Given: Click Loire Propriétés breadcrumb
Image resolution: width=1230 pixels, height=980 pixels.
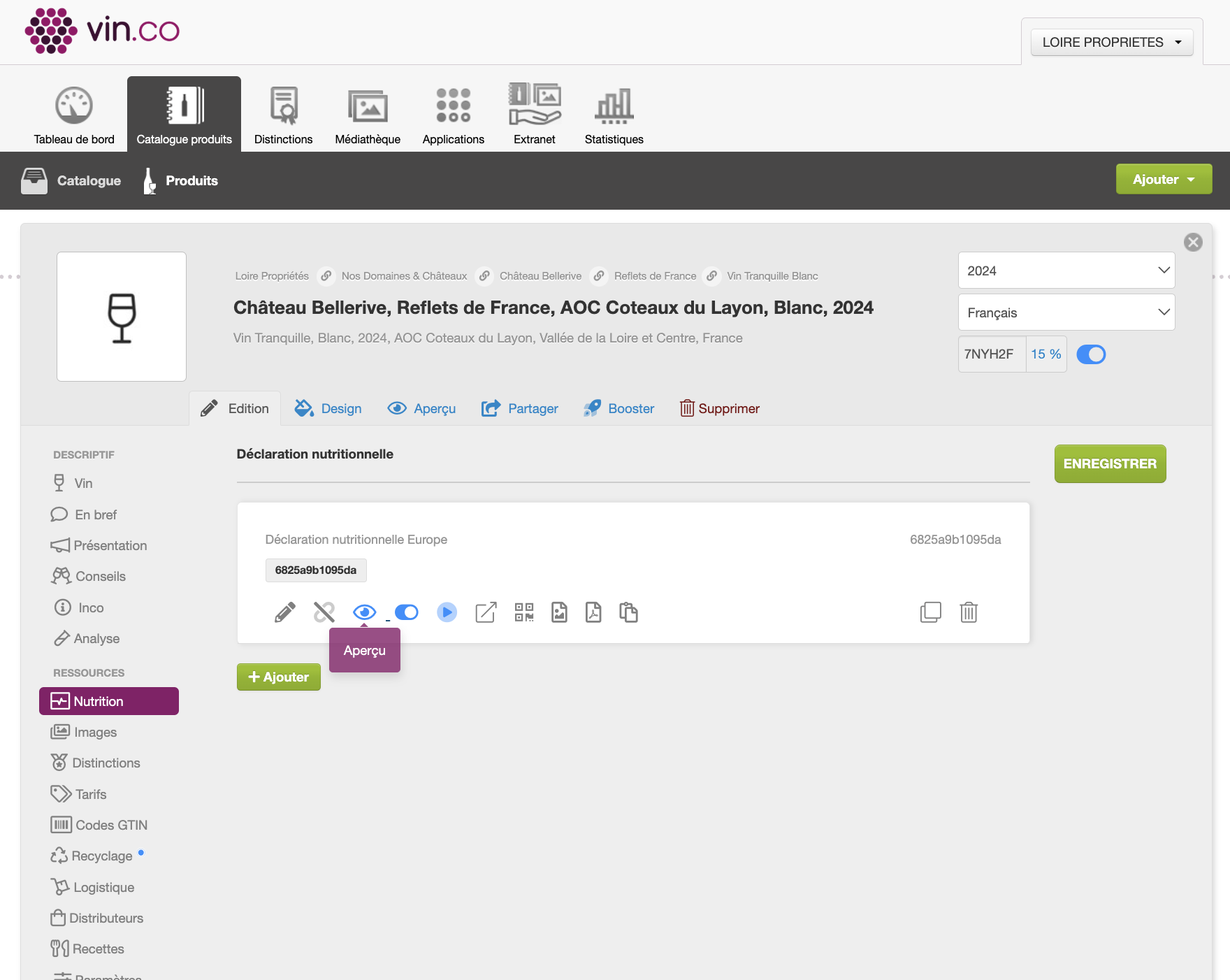Looking at the screenshot, I should 272,276.
